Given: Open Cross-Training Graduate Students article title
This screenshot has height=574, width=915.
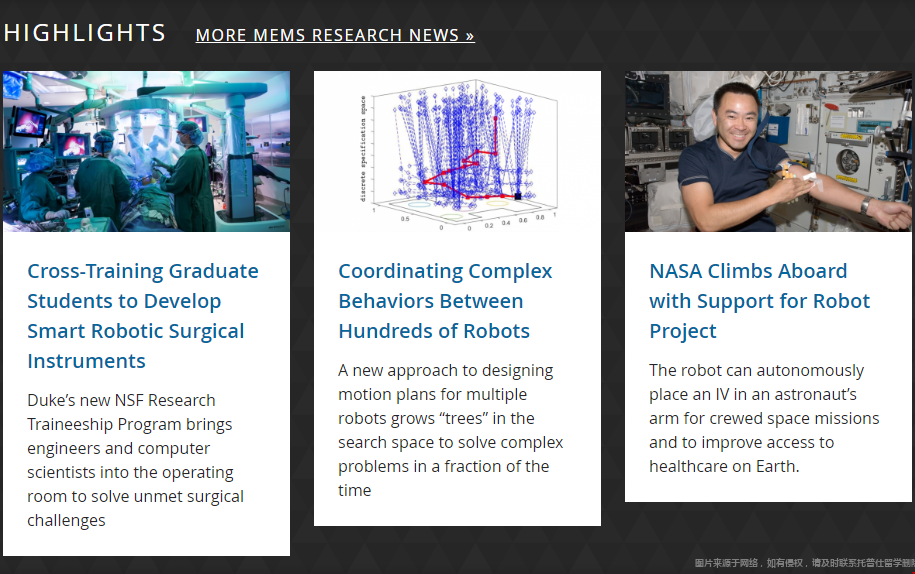Looking at the screenshot, I should 143,316.
